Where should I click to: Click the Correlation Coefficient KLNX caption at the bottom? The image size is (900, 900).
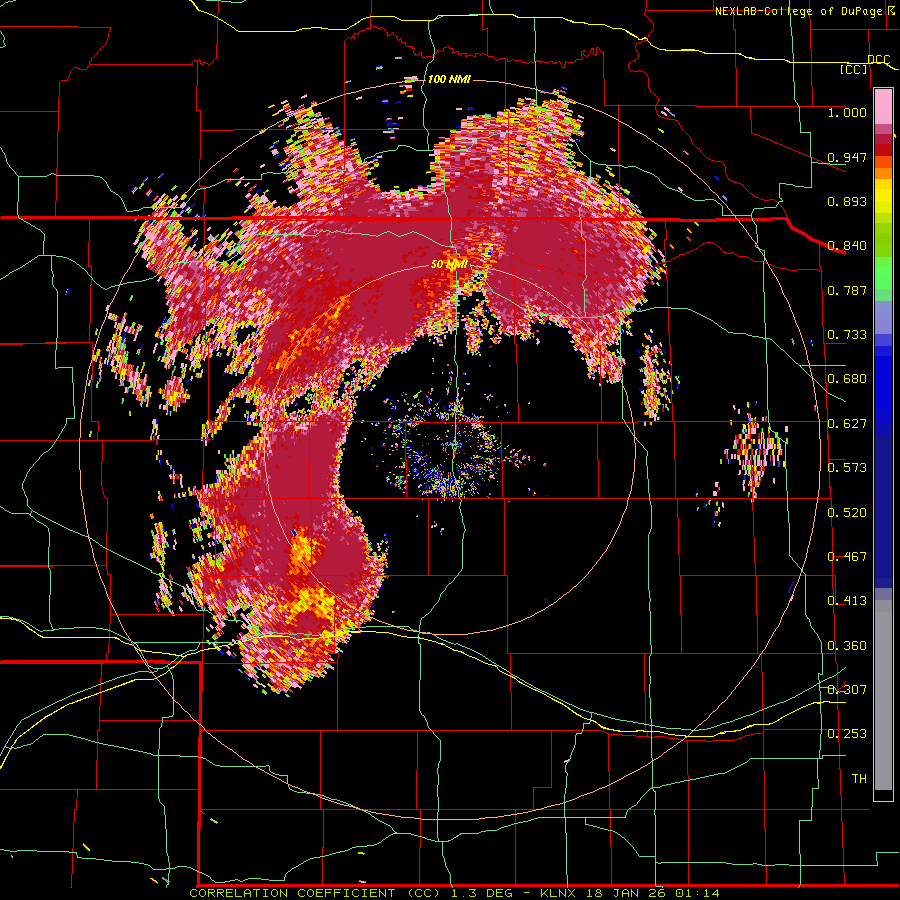[455, 893]
